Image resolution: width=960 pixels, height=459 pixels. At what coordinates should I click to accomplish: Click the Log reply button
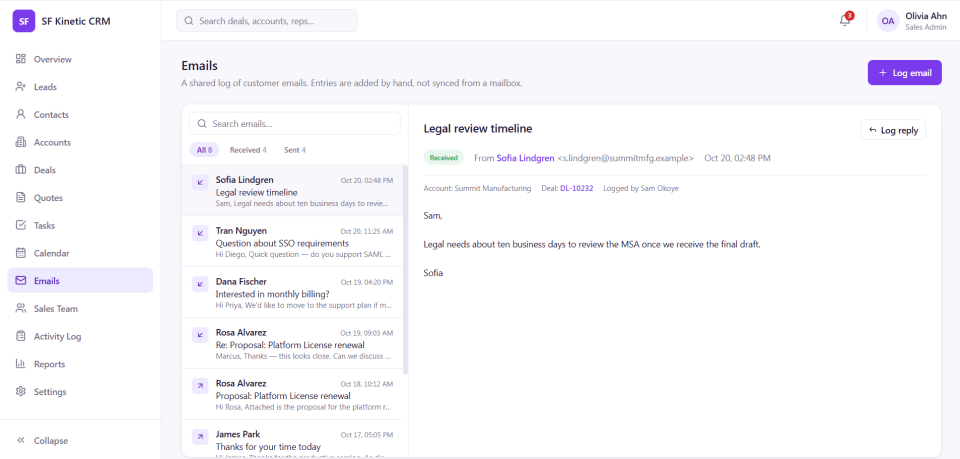[x=893, y=130]
